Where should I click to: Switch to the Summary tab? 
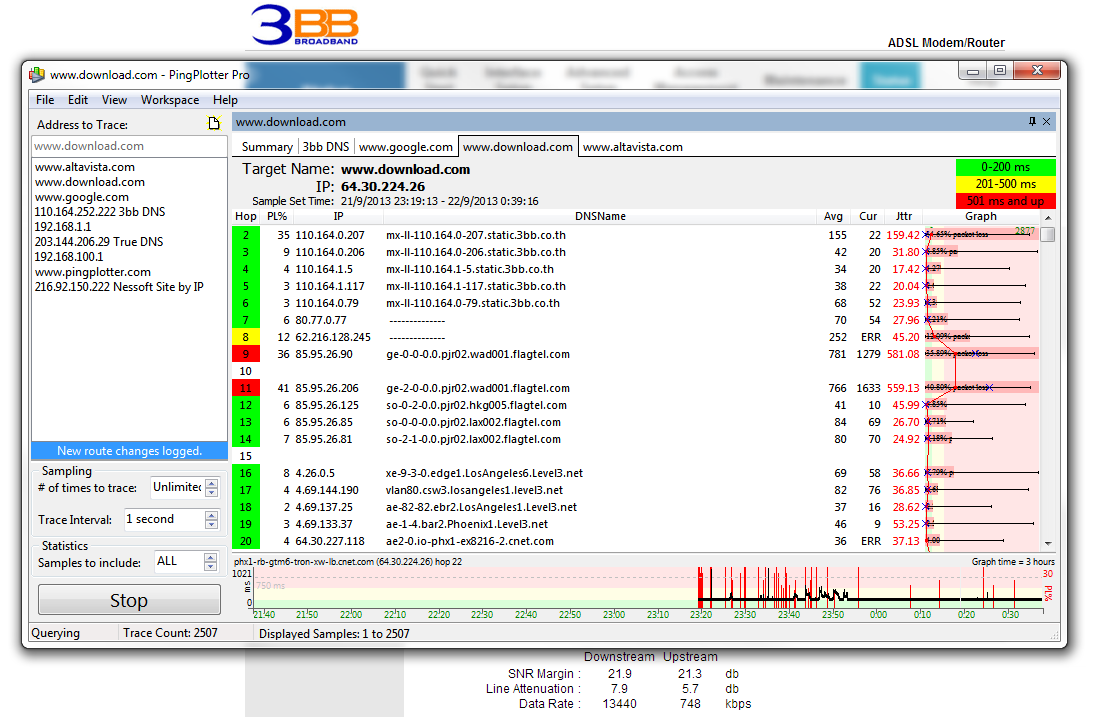(267, 147)
